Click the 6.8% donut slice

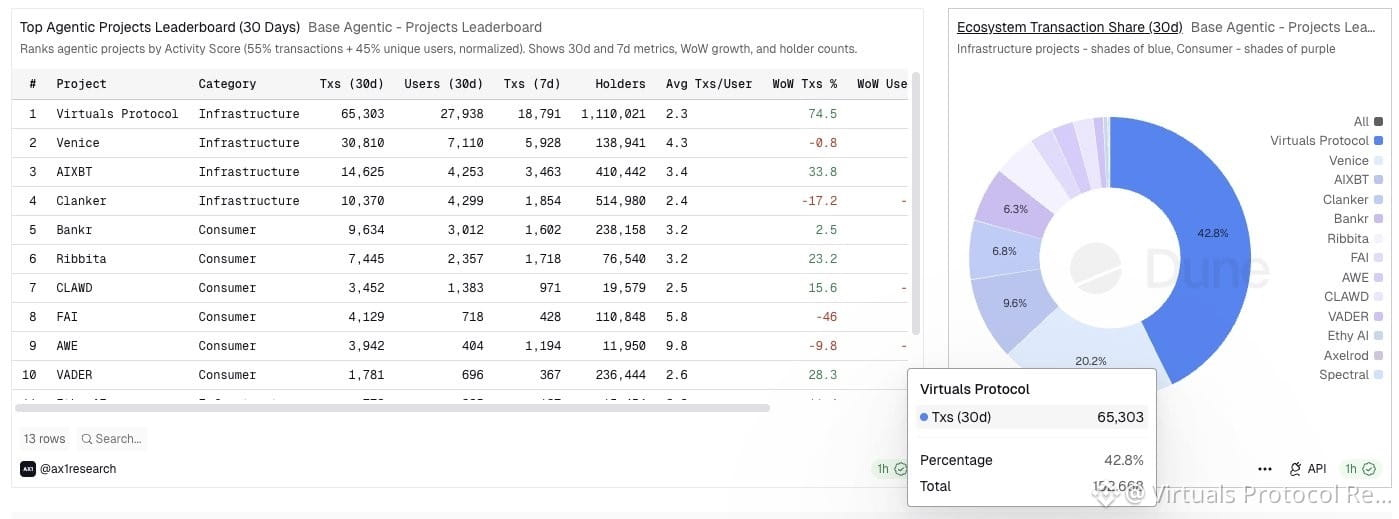pos(1003,251)
